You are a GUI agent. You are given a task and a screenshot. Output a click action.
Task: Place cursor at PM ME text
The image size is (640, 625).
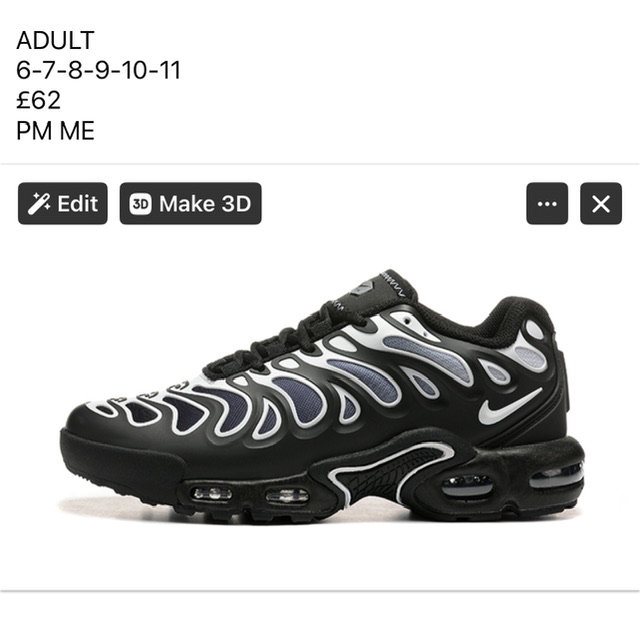pos(56,131)
